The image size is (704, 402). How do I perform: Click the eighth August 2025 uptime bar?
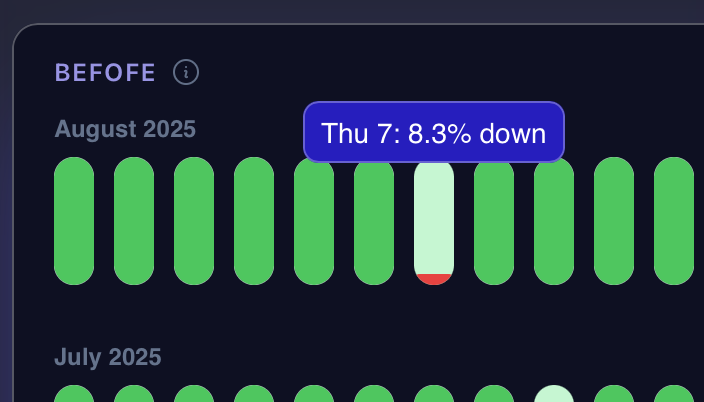click(x=494, y=221)
